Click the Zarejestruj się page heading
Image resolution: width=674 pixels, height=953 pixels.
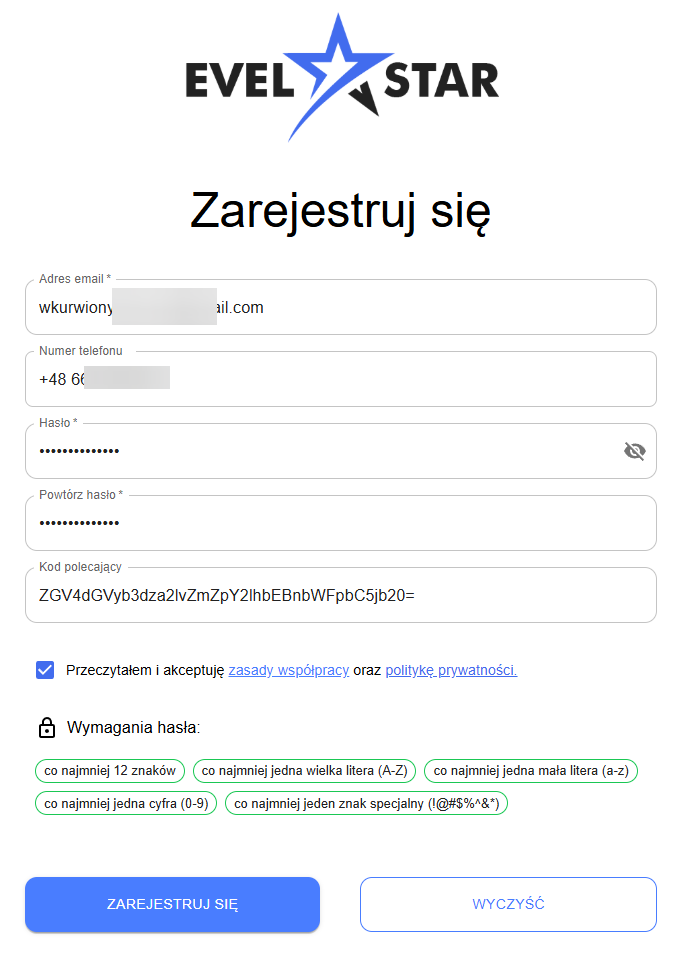[x=340, y=211]
